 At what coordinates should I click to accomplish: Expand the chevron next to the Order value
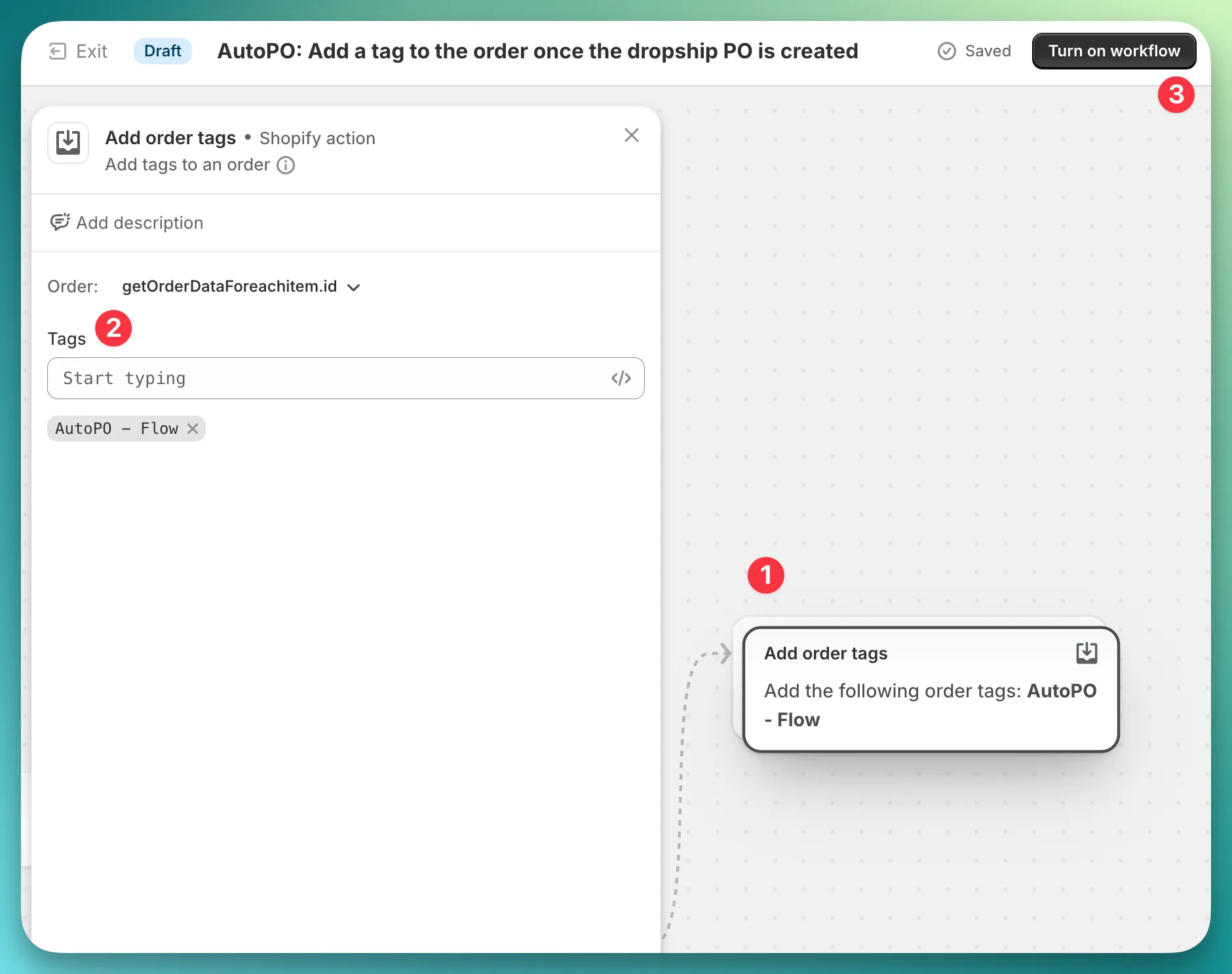pyautogui.click(x=354, y=287)
